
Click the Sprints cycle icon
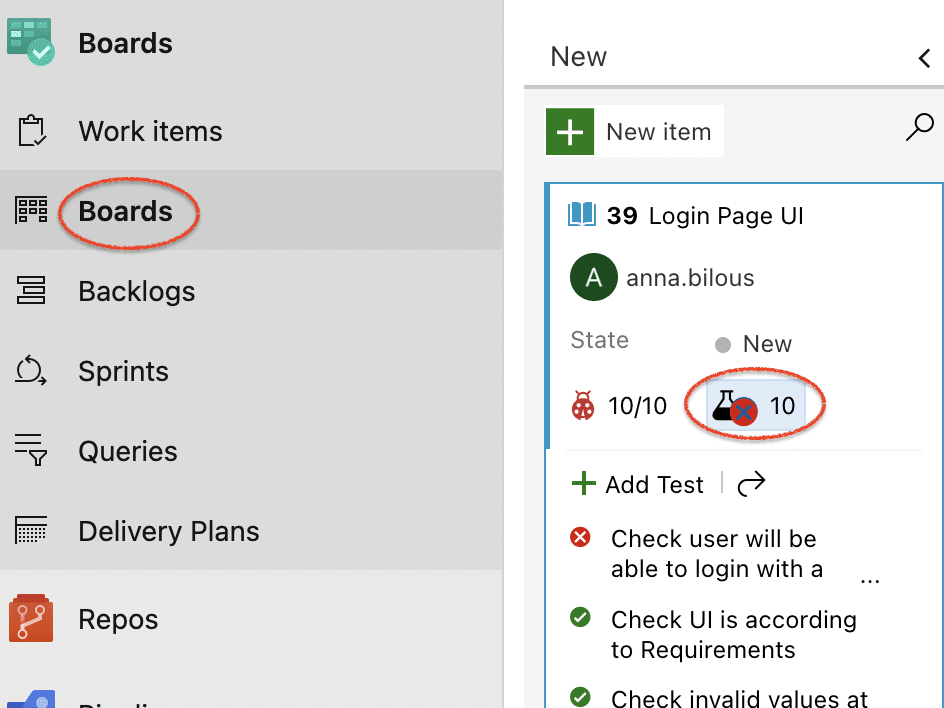pyautogui.click(x=31, y=370)
